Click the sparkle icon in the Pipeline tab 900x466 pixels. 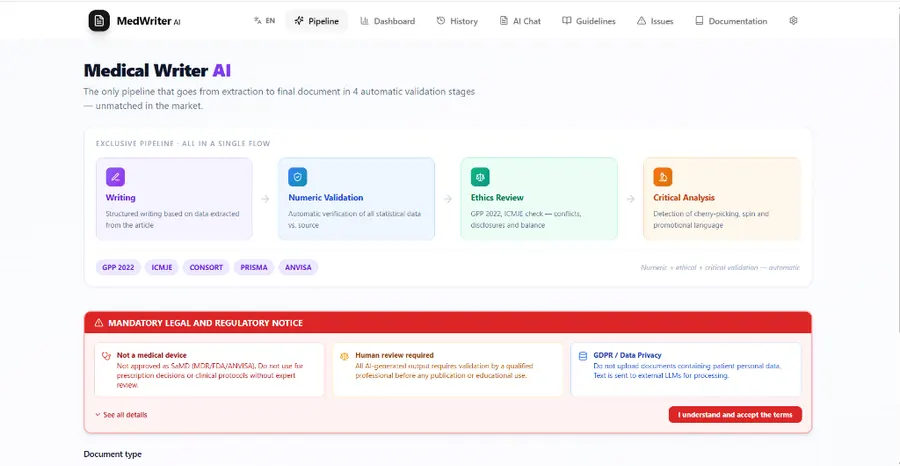click(x=298, y=21)
